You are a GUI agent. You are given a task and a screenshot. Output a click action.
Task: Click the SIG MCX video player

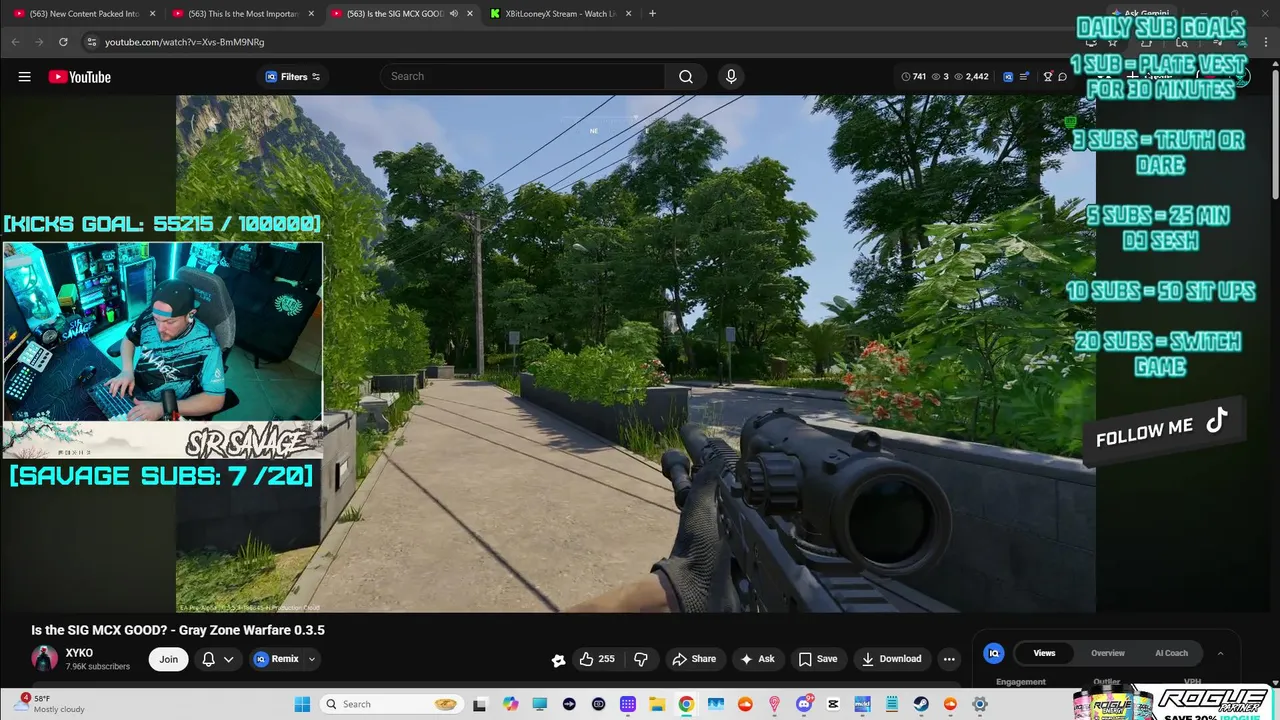point(636,353)
